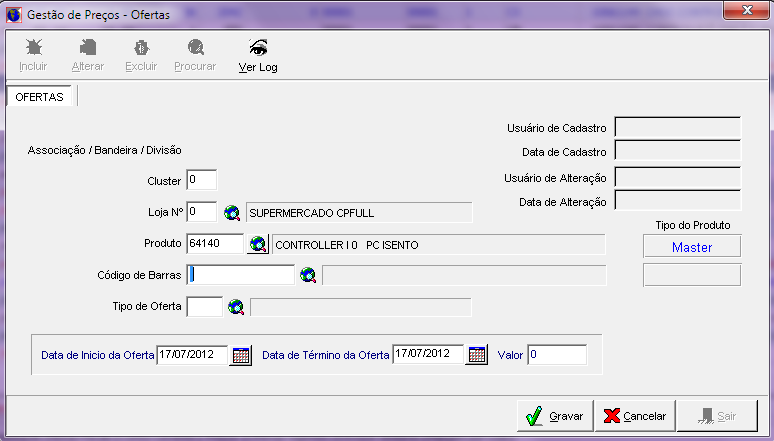Click the Cancelar button

pos(635,416)
